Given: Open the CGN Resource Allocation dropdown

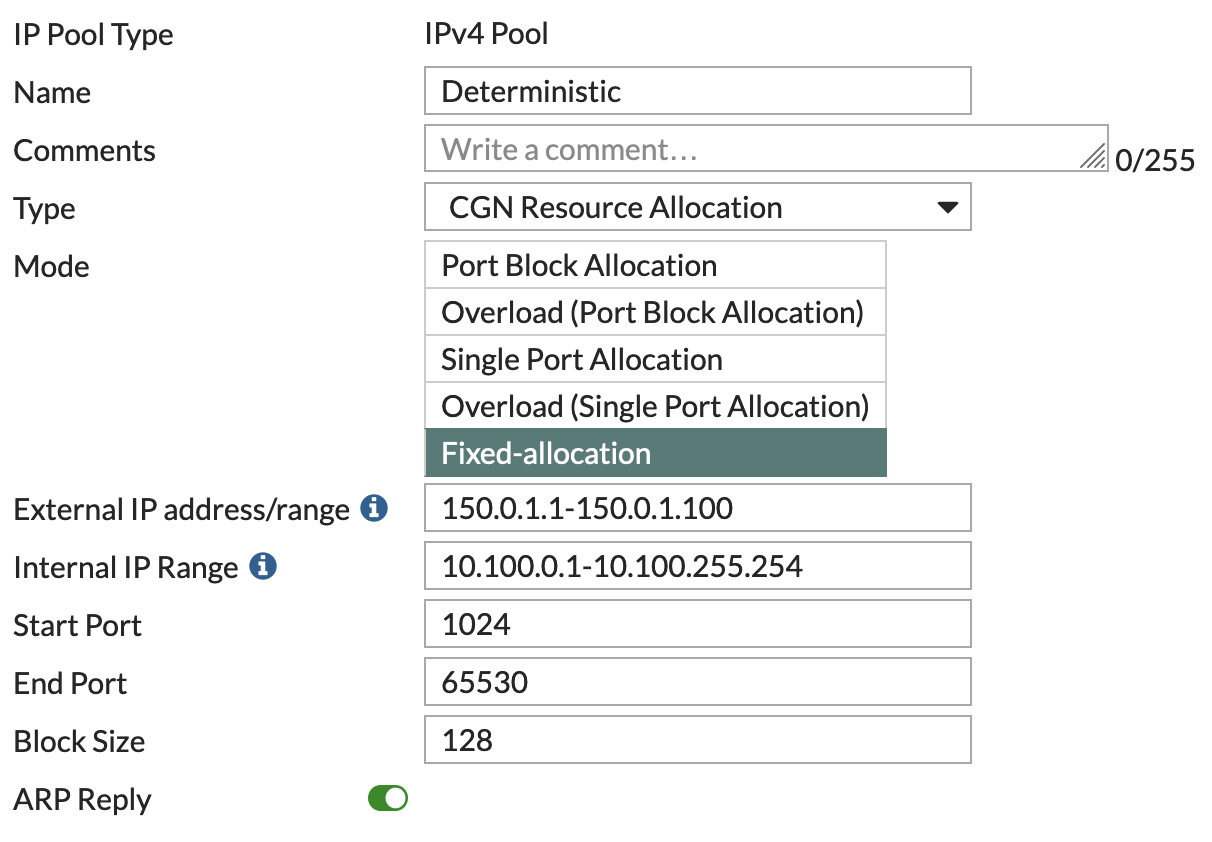Looking at the screenshot, I should (x=698, y=207).
